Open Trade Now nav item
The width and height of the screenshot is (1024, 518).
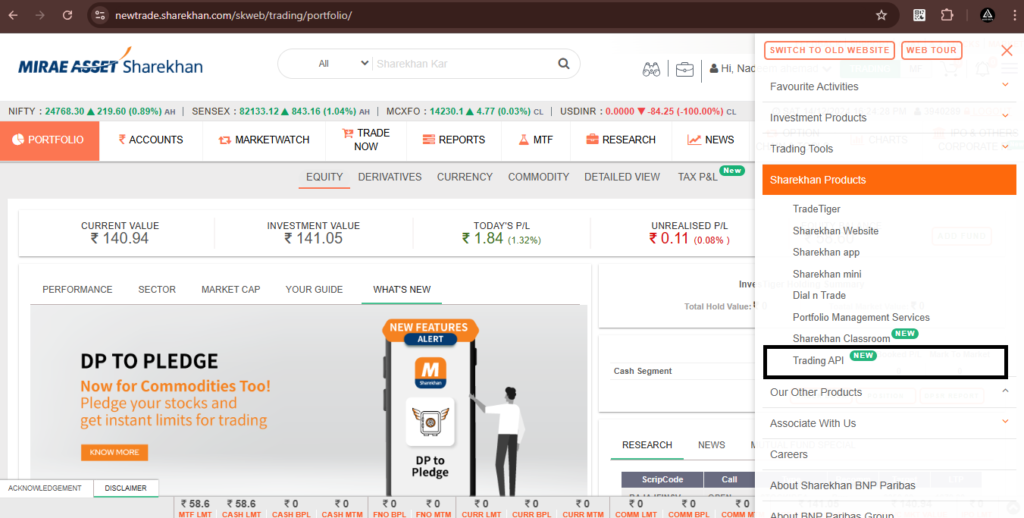[366, 140]
